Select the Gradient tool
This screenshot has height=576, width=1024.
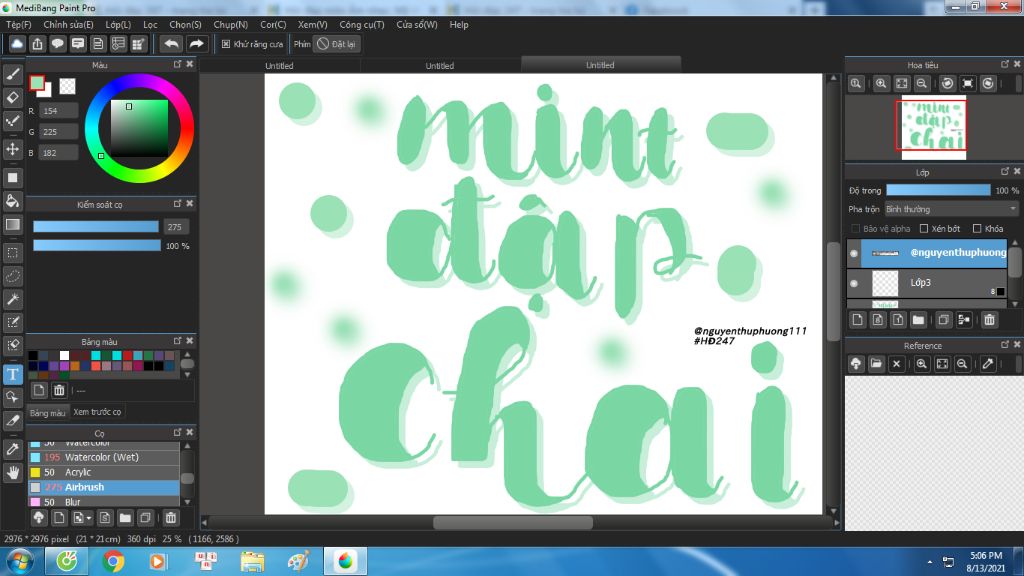point(12,225)
